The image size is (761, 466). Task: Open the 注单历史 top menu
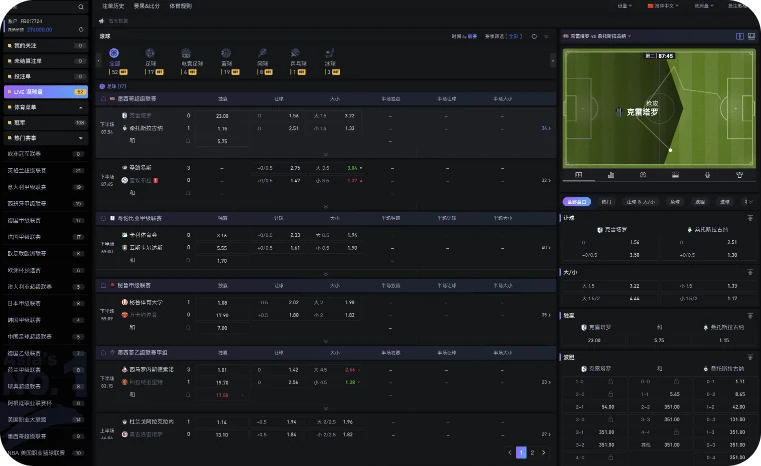[113, 6]
